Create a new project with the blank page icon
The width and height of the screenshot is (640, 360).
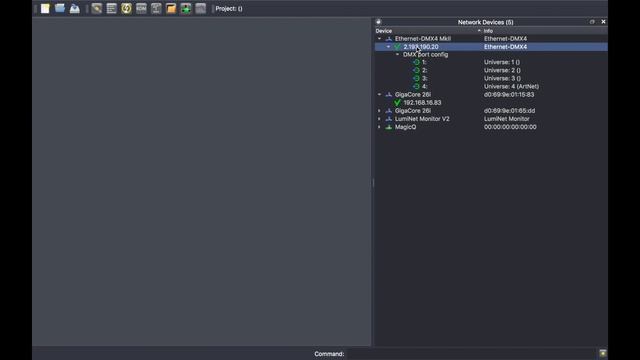tap(45, 9)
